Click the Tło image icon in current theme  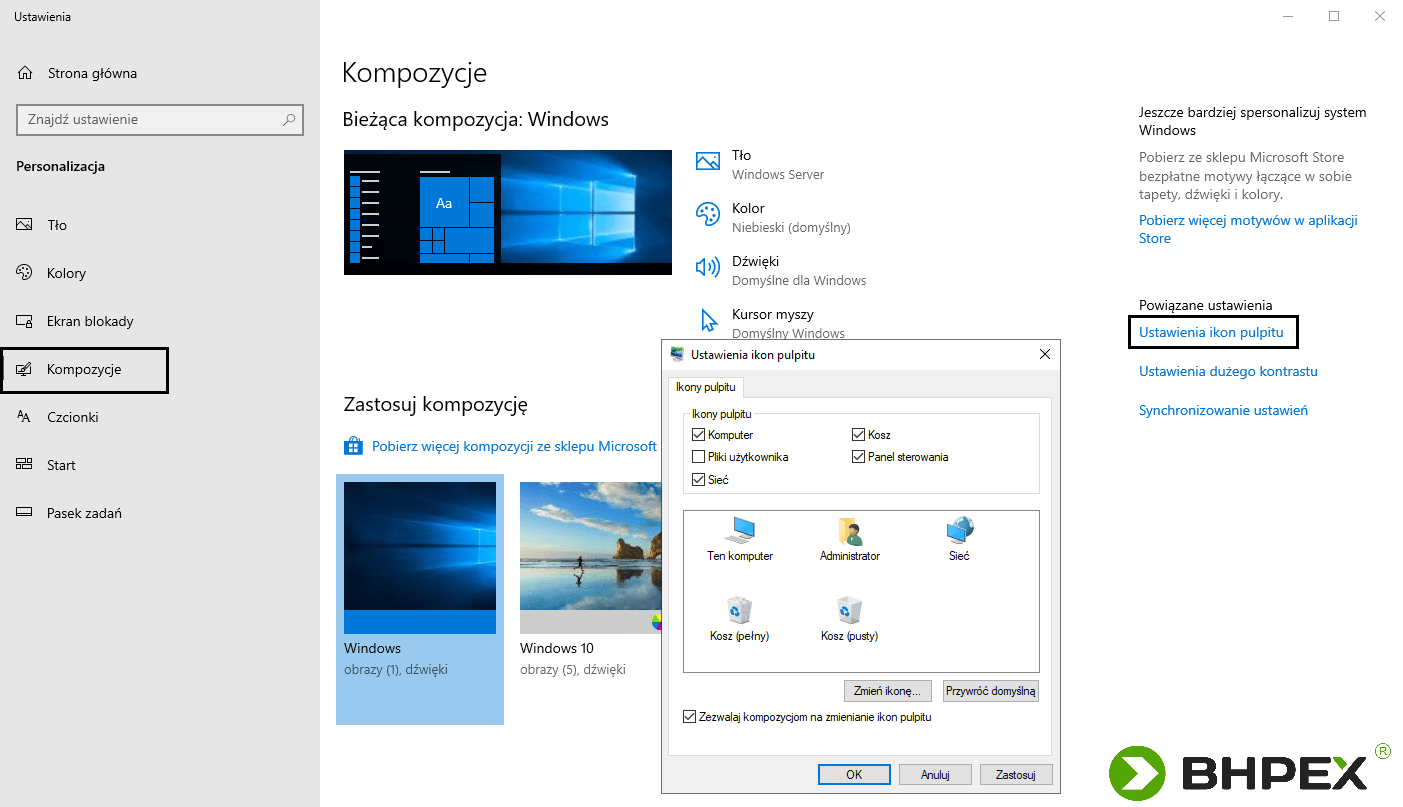tap(708, 161)
